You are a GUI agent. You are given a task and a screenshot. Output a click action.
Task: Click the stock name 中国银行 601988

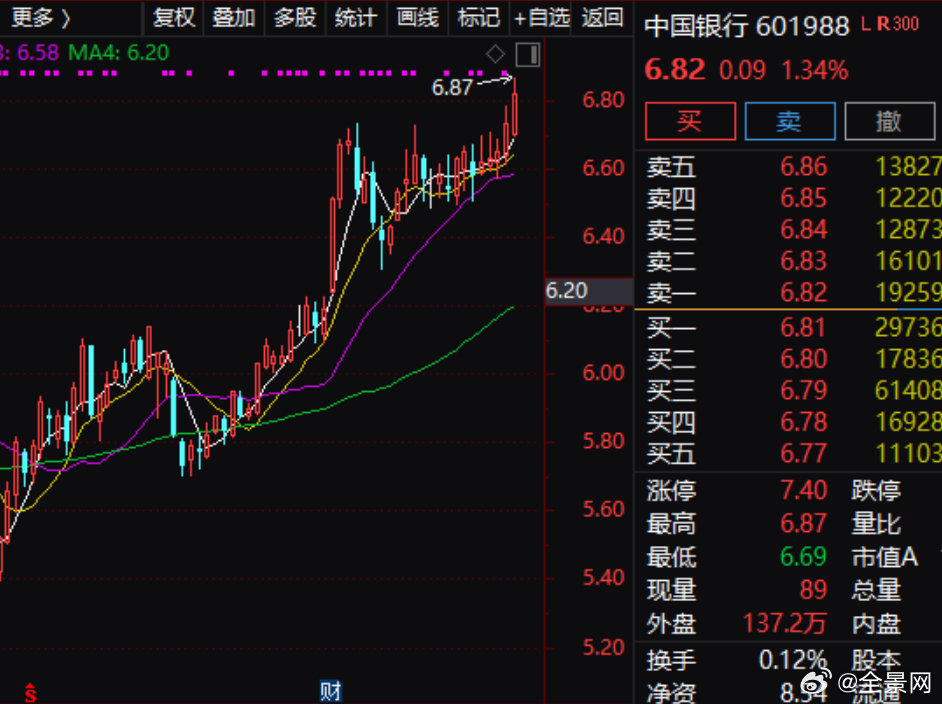pos(747,26)
